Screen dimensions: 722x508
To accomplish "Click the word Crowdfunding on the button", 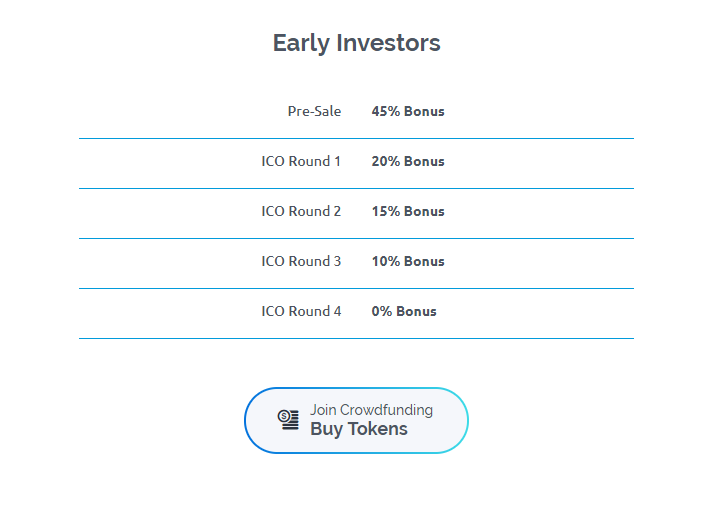I will pos(386,410).
